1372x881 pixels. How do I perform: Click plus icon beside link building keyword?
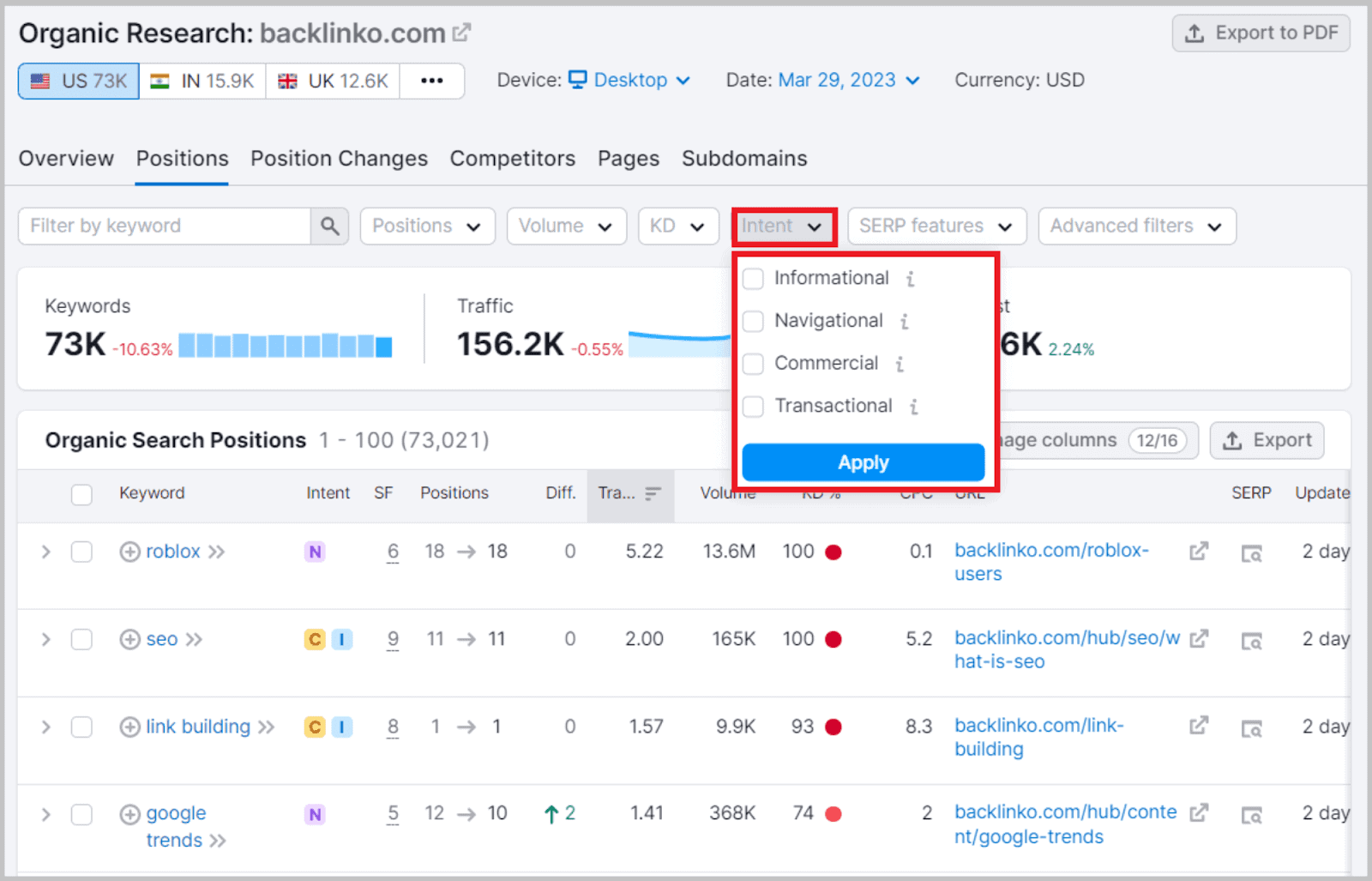(129, 727)
